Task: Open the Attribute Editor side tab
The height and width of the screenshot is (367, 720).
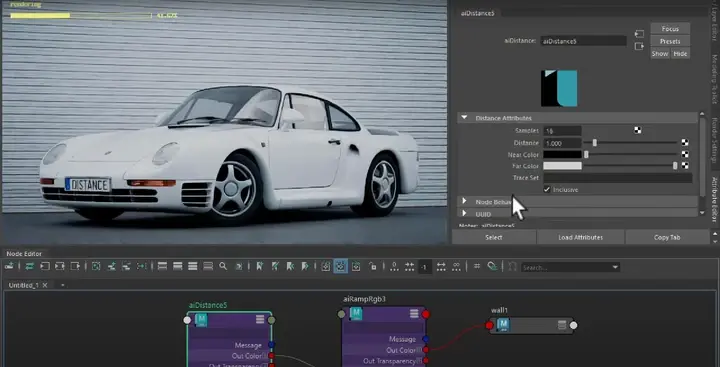Action: coord(714,199)
